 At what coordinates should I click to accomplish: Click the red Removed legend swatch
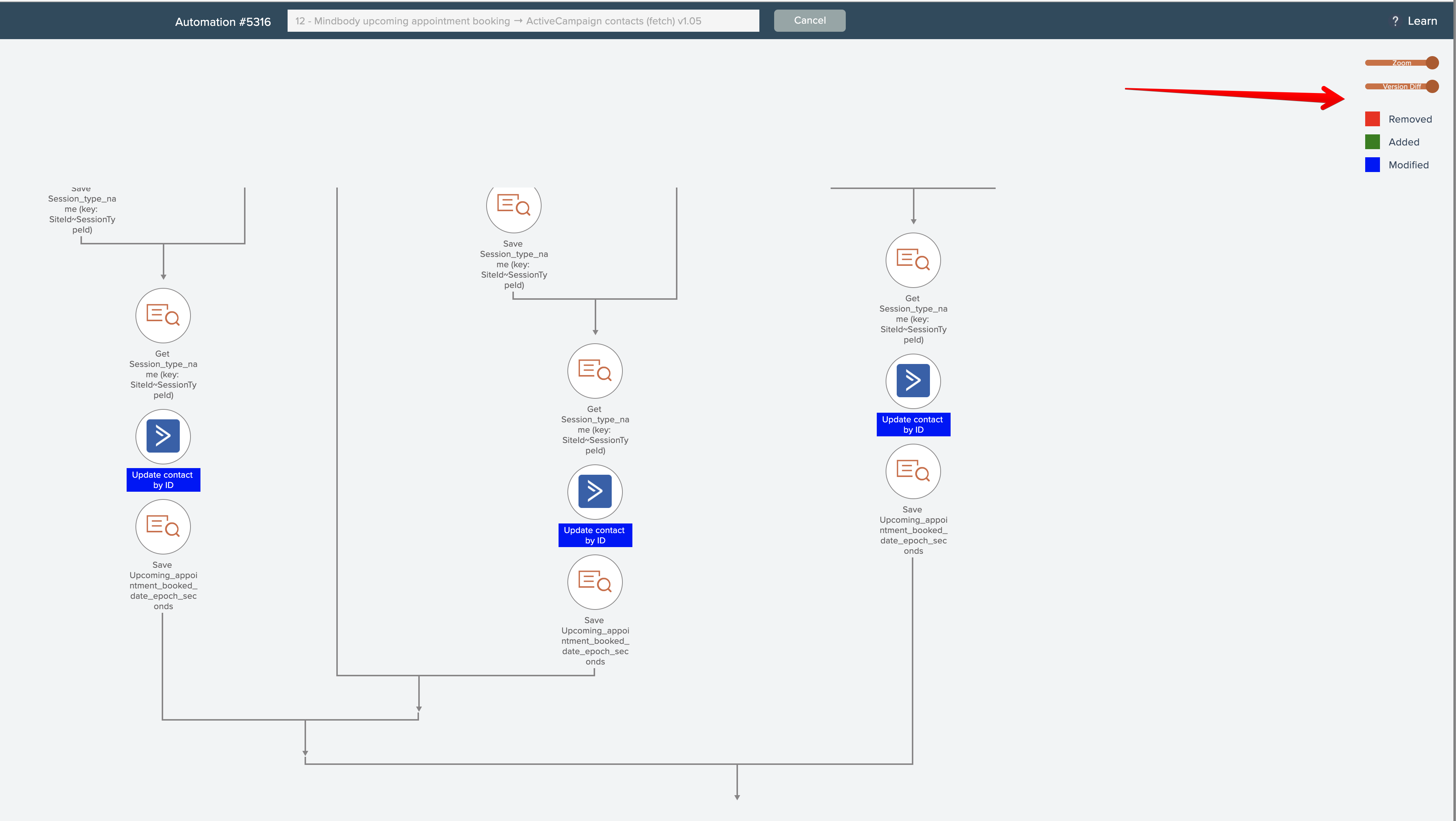pyautogui.click(x=1372, y=119)
